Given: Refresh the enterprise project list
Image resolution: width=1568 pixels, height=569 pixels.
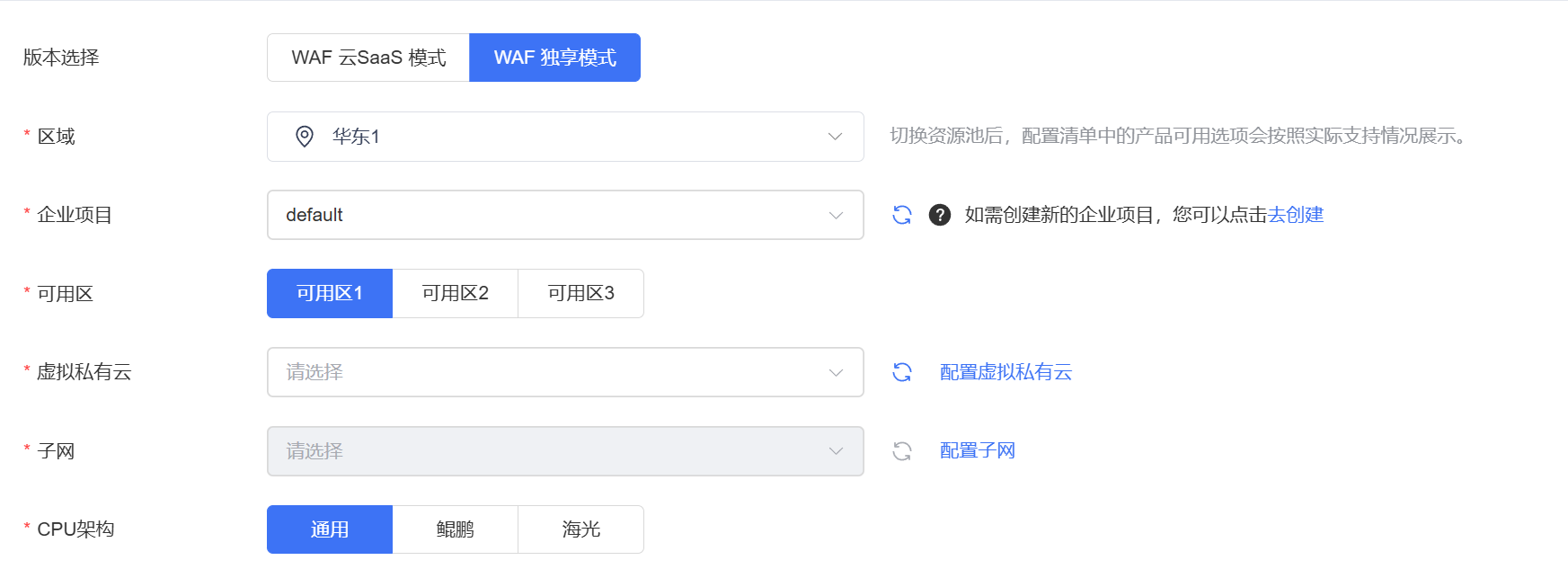Looking at the screenshot, I should coord(902,215).
